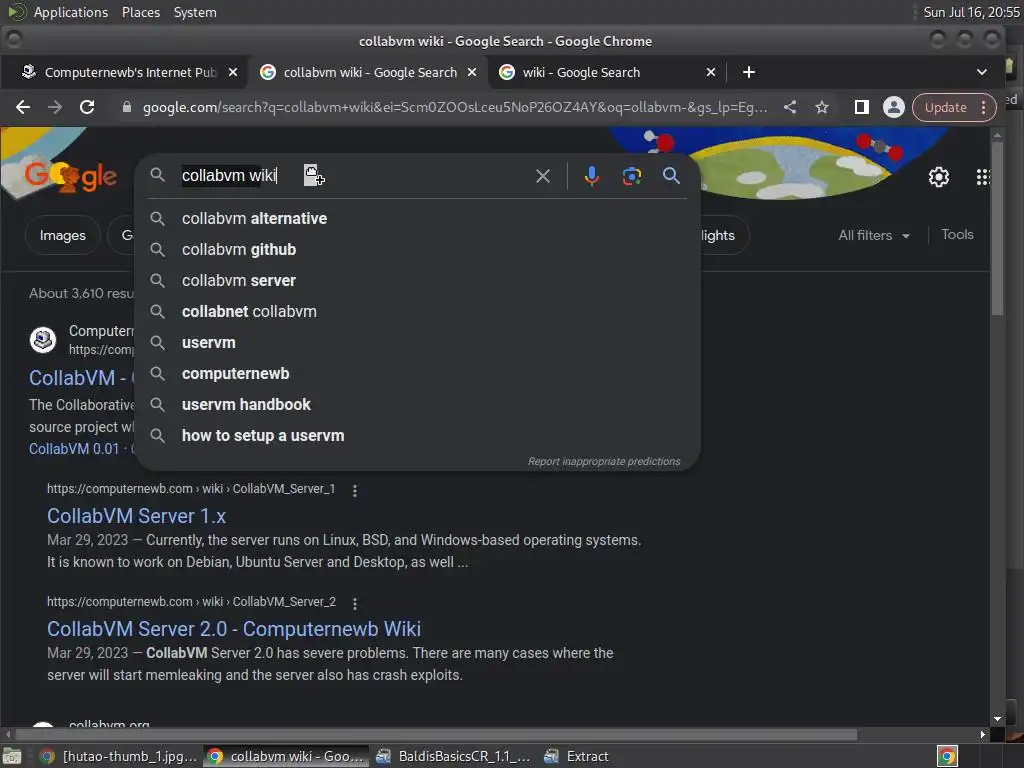Click Report inappropriate predictions
This screenshot has width=1024, height=768.
pyautogui.click(x=604, y=461)
